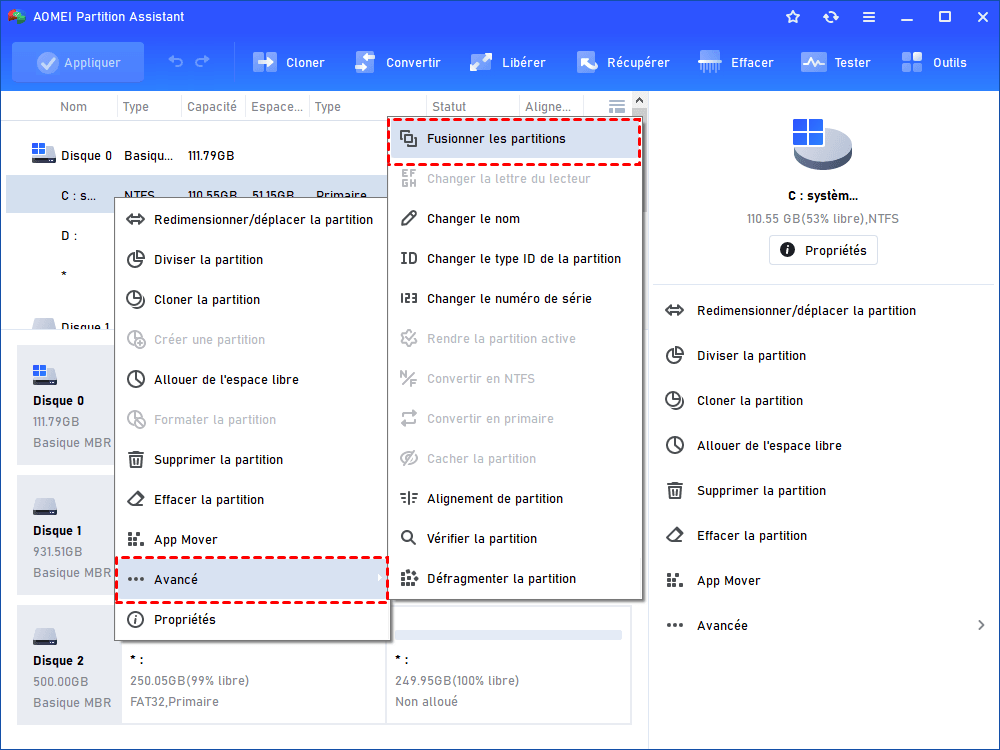Select Vérifier la partition in submenu
The height and width of the screenshot is (750, 1000).
[514, 538]
